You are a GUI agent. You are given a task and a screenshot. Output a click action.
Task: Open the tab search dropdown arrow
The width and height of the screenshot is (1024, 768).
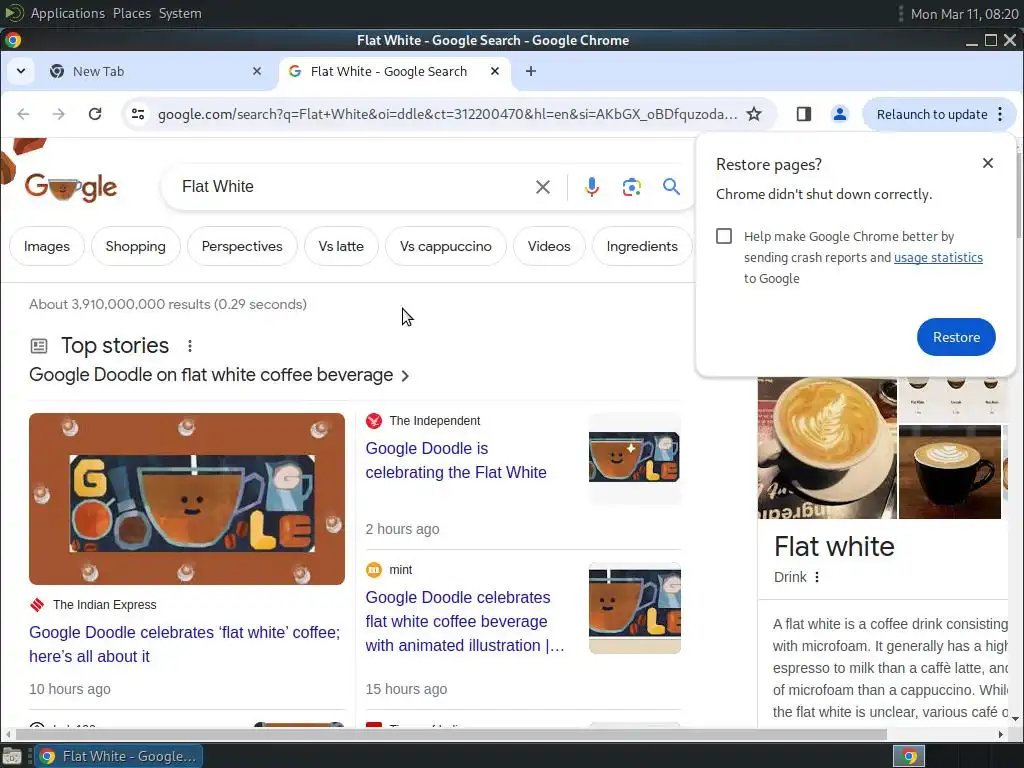point(21,71)
